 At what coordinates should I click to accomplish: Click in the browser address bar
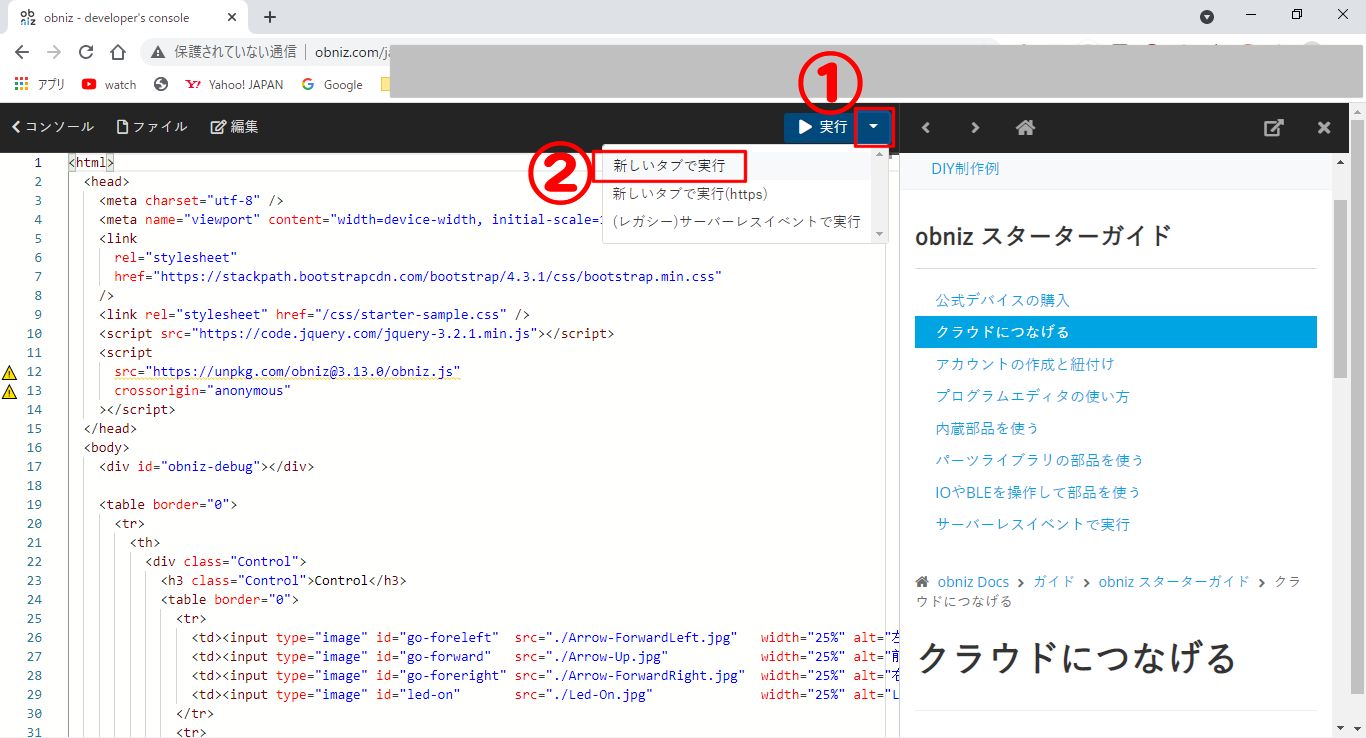(350, 52)
